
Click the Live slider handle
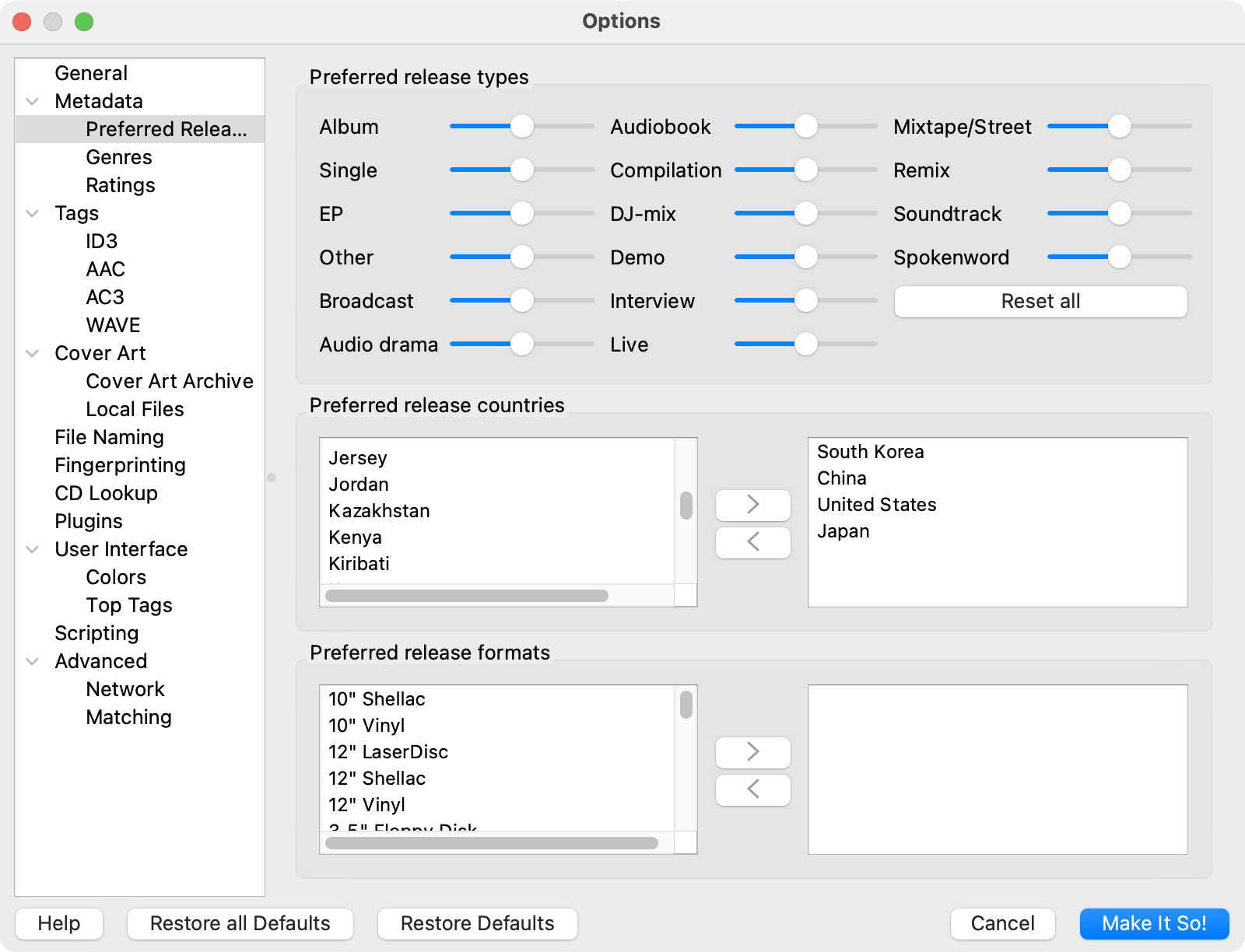806,344
